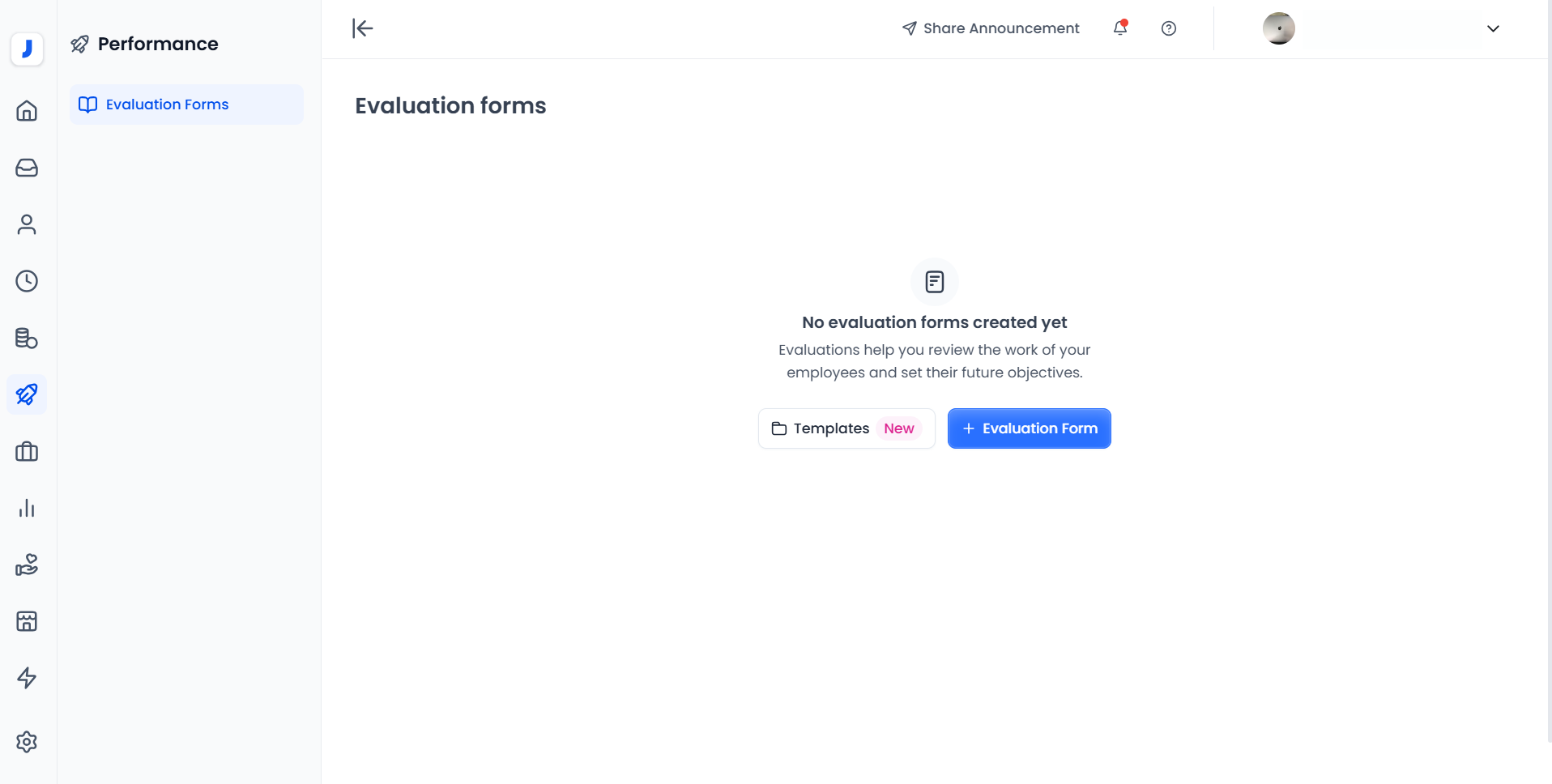Open the briefcase recruitment icon

(27, 451)
